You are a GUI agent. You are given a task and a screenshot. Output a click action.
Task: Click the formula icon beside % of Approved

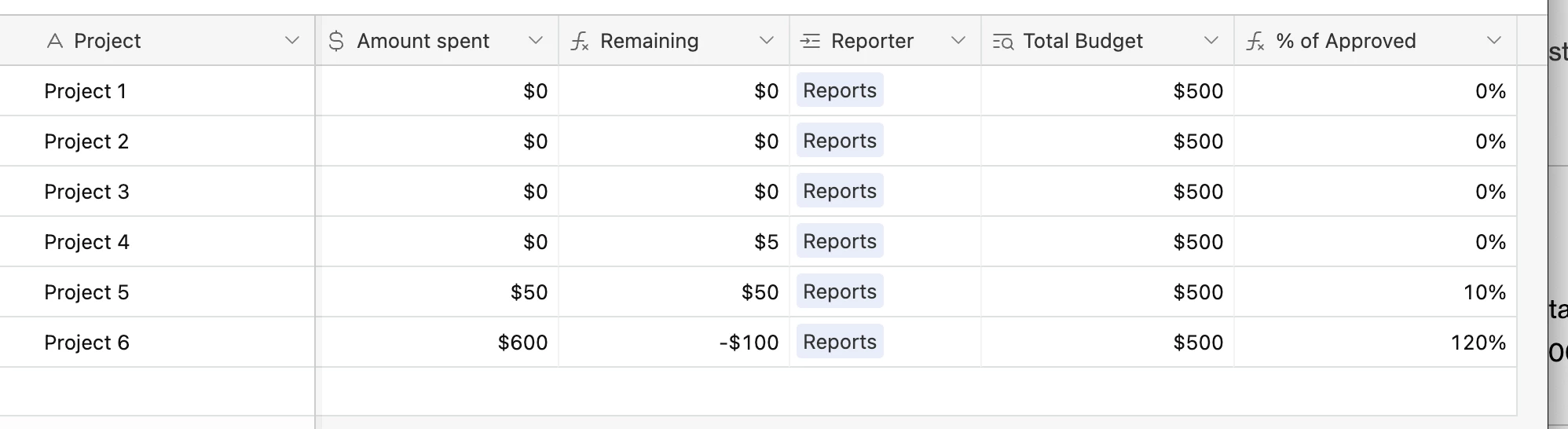pos(1255,41)
